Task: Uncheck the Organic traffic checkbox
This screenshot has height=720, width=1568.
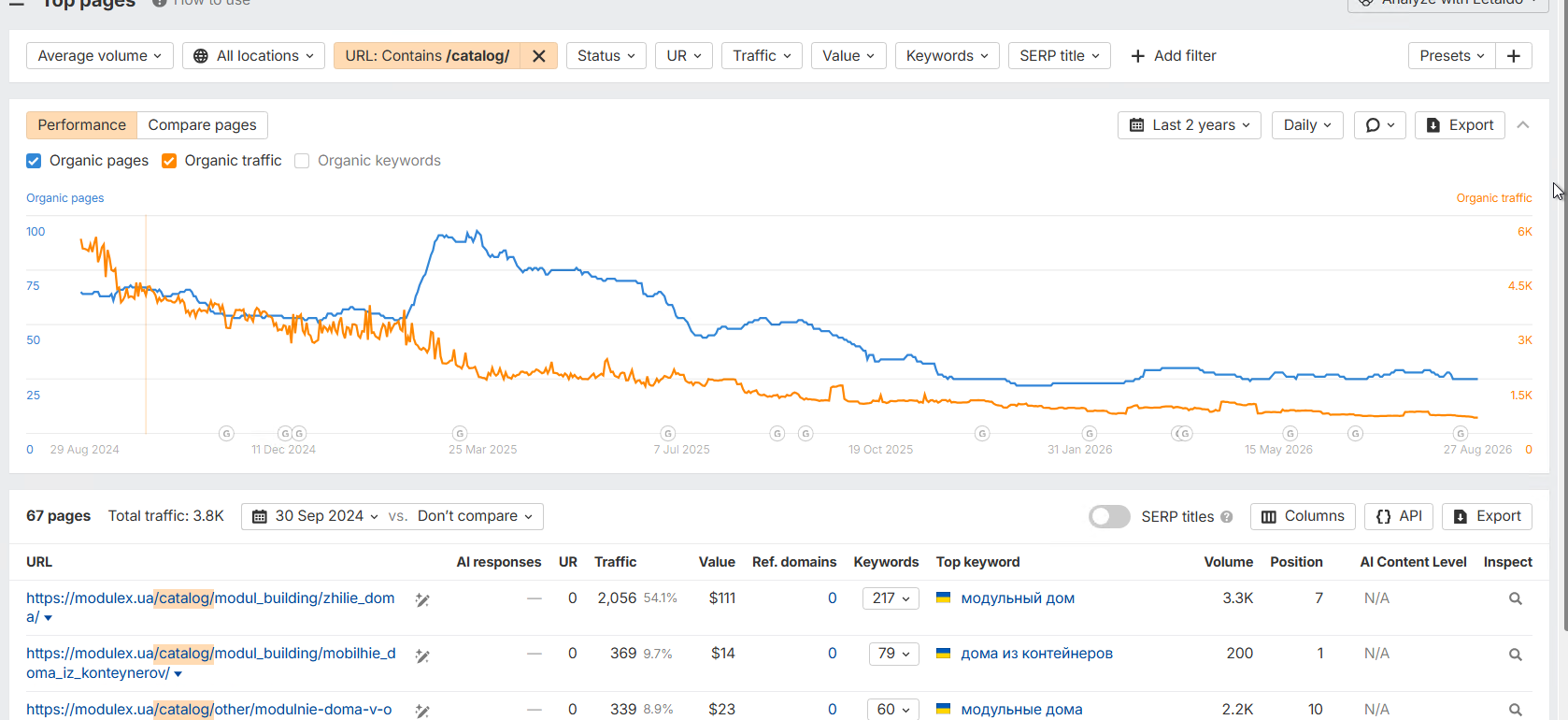Action: pos(169,161)
